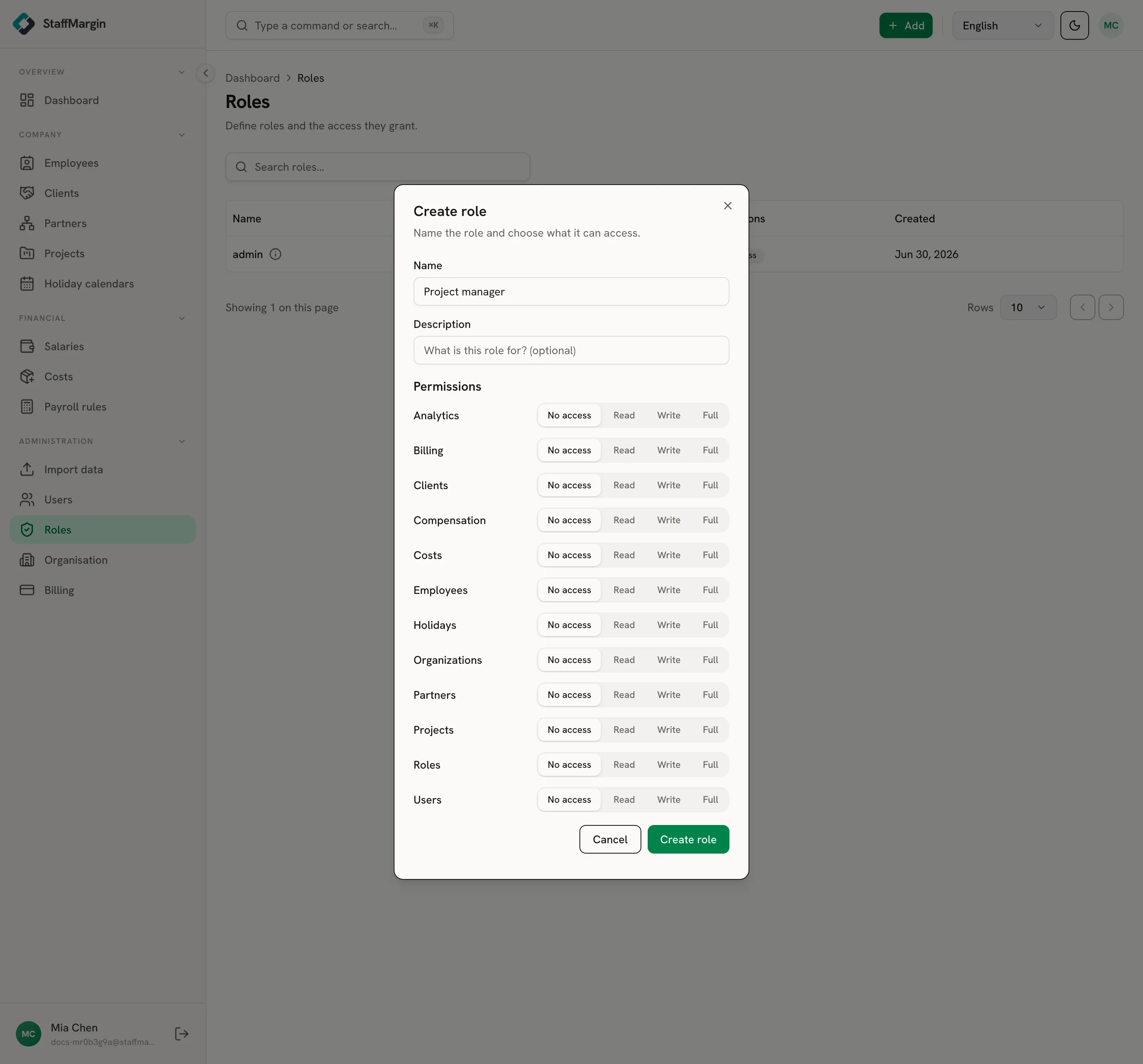Set Clients permission to Full
The image size is (1143, 1064).
click(710, 486)
